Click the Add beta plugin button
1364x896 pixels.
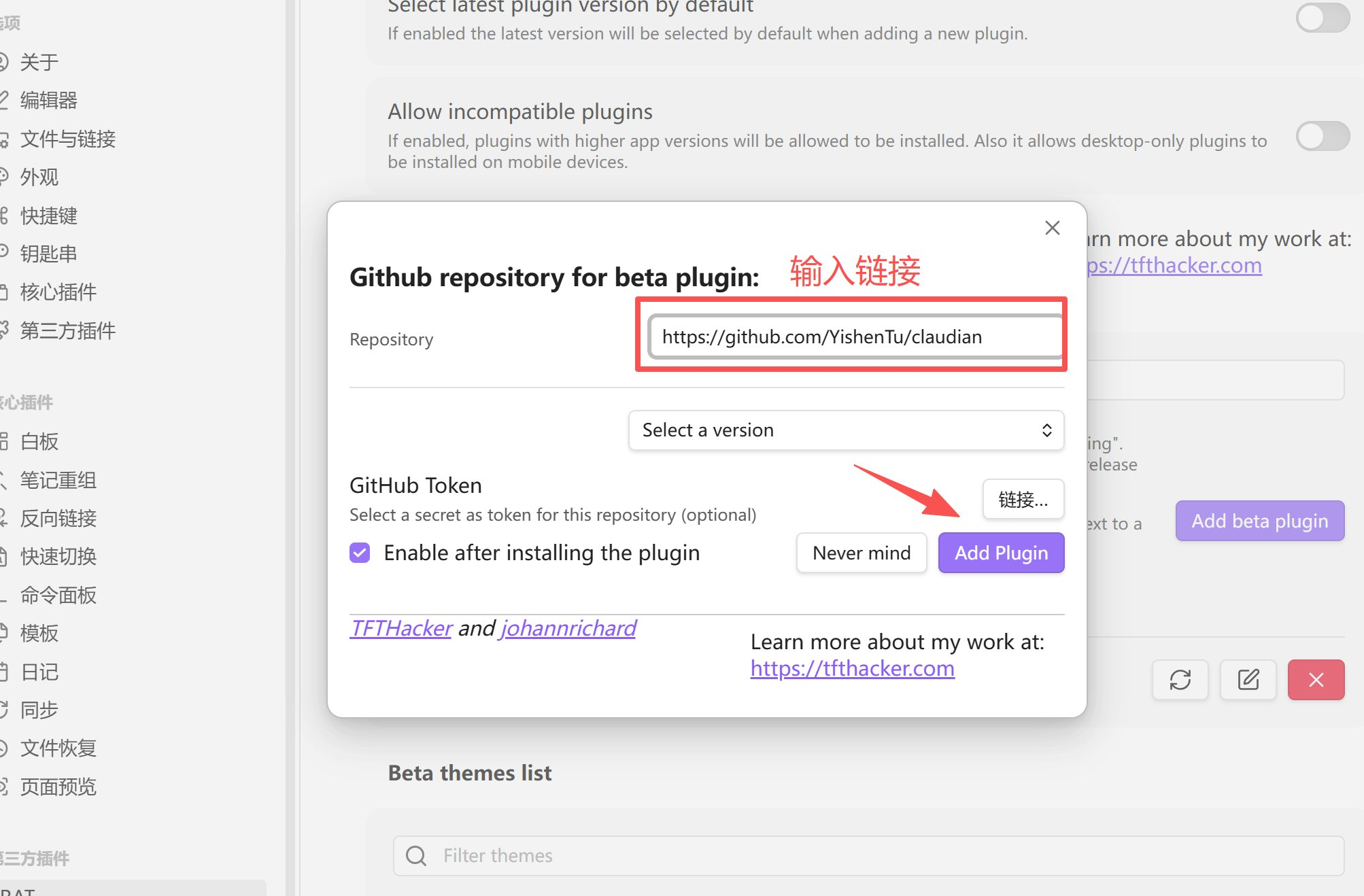[x=1259, y=521]
